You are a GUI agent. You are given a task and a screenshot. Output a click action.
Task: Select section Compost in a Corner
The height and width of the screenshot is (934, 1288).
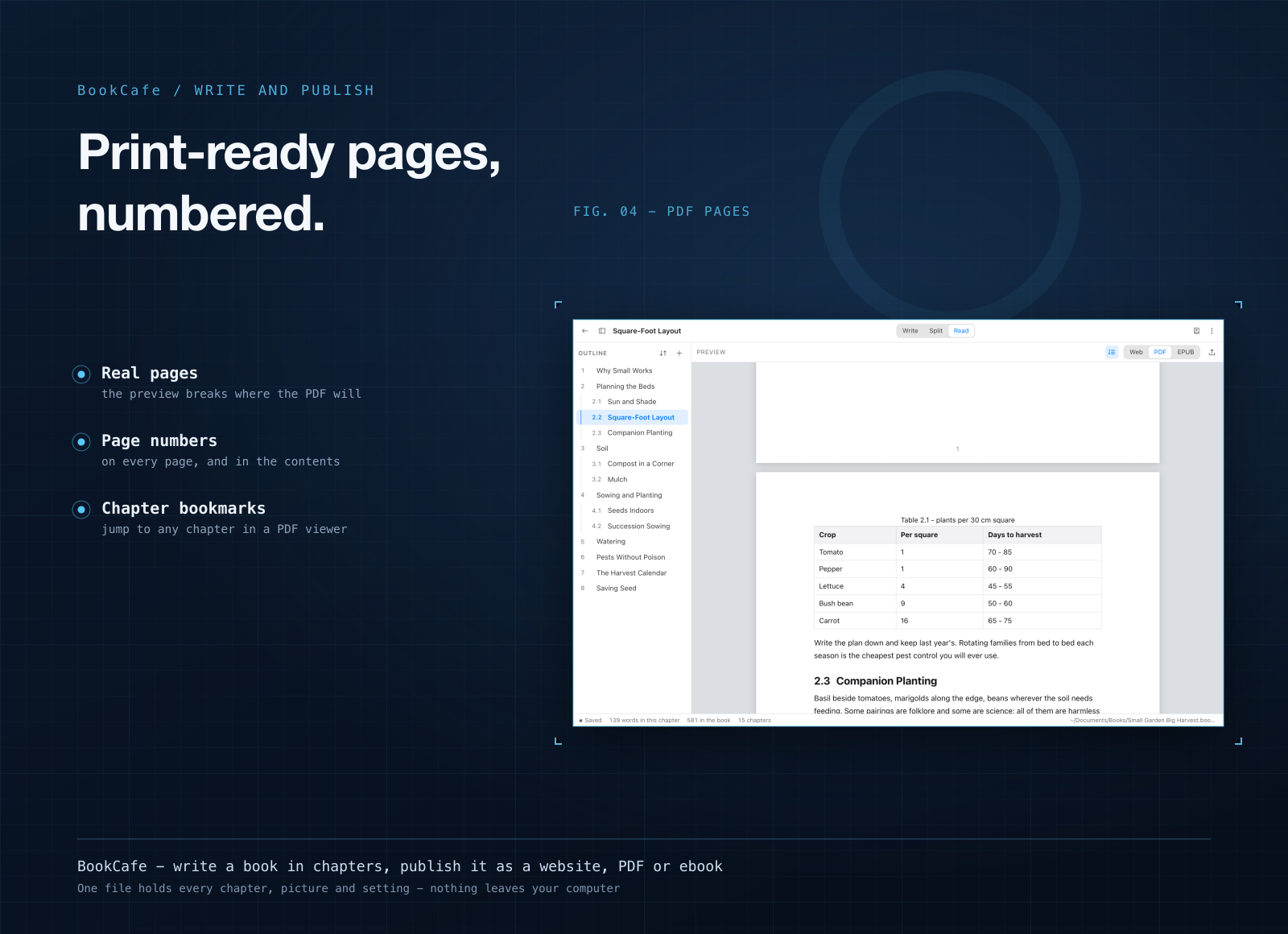tap(633, 464)
